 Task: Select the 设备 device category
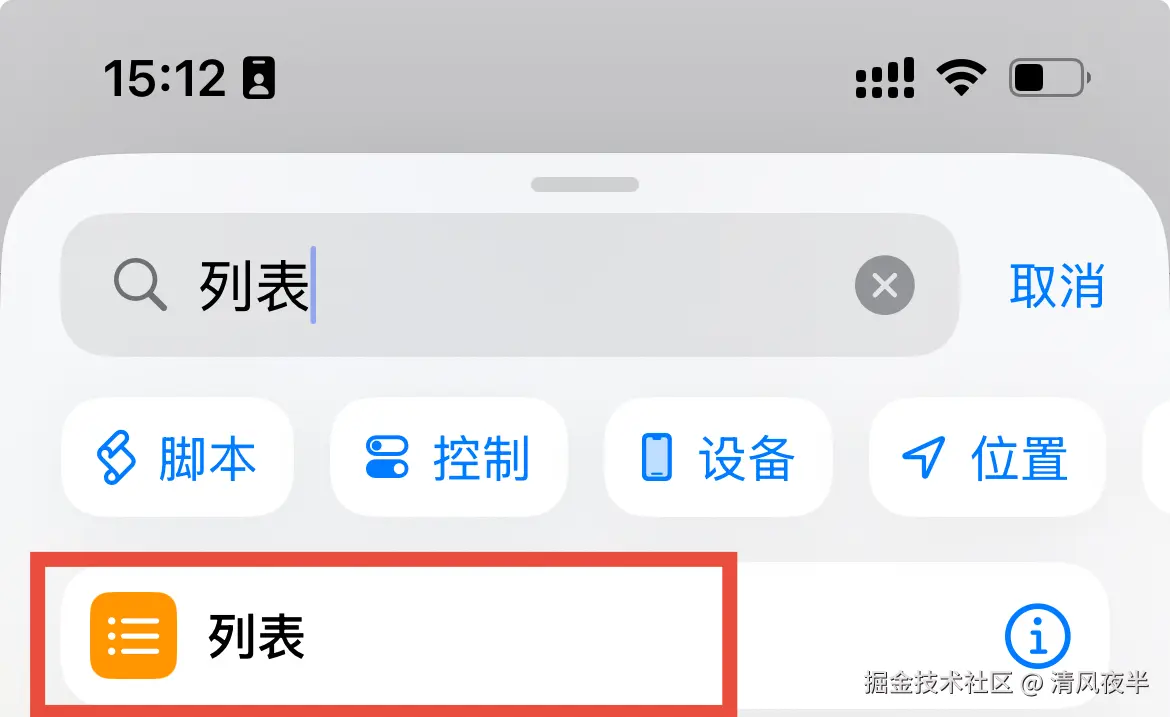tap(718, 457)
